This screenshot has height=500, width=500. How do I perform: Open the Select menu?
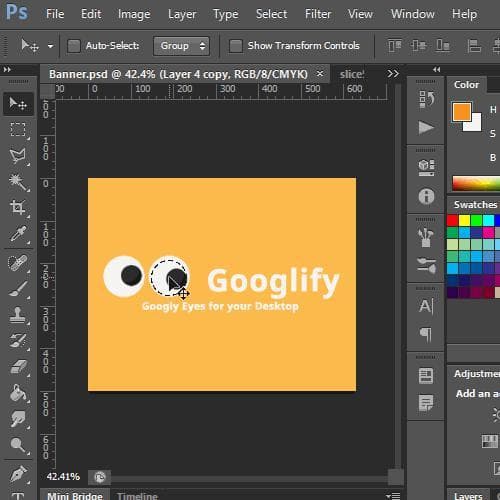(x=271, y=14)
